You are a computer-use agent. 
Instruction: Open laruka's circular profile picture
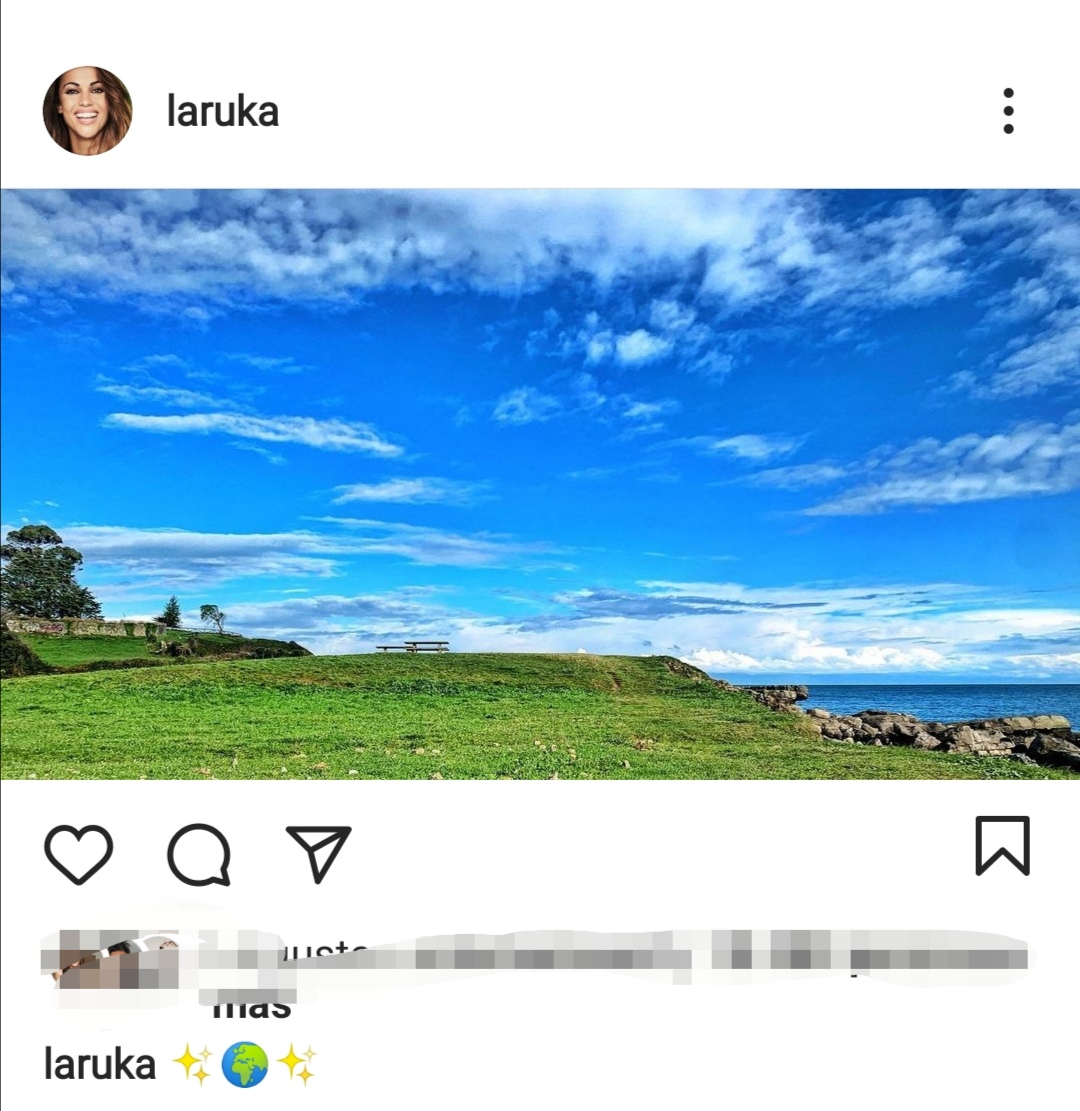pos(88,111)
